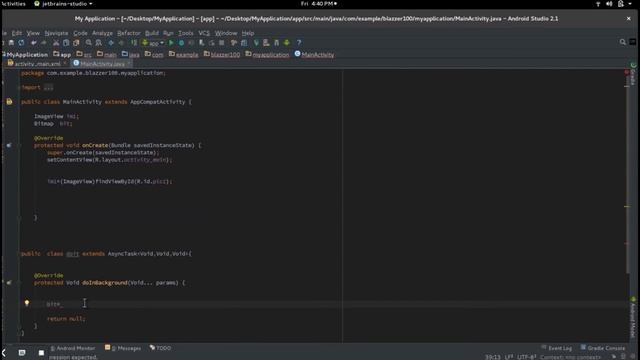Viewport: 640px width, 360px height.
Task: Open the Event Log panel
Action: pyautogui.click(x=556, y=348)
